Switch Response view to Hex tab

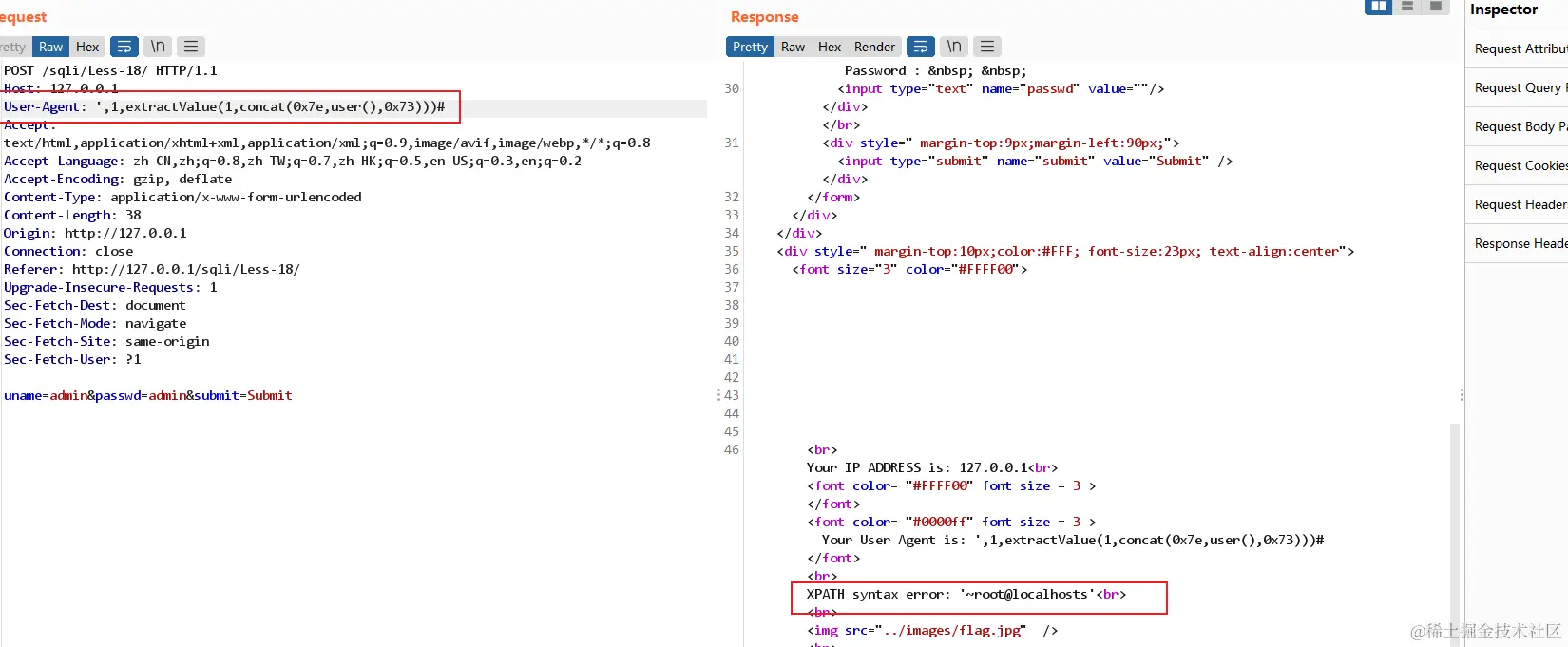(830, 47)
